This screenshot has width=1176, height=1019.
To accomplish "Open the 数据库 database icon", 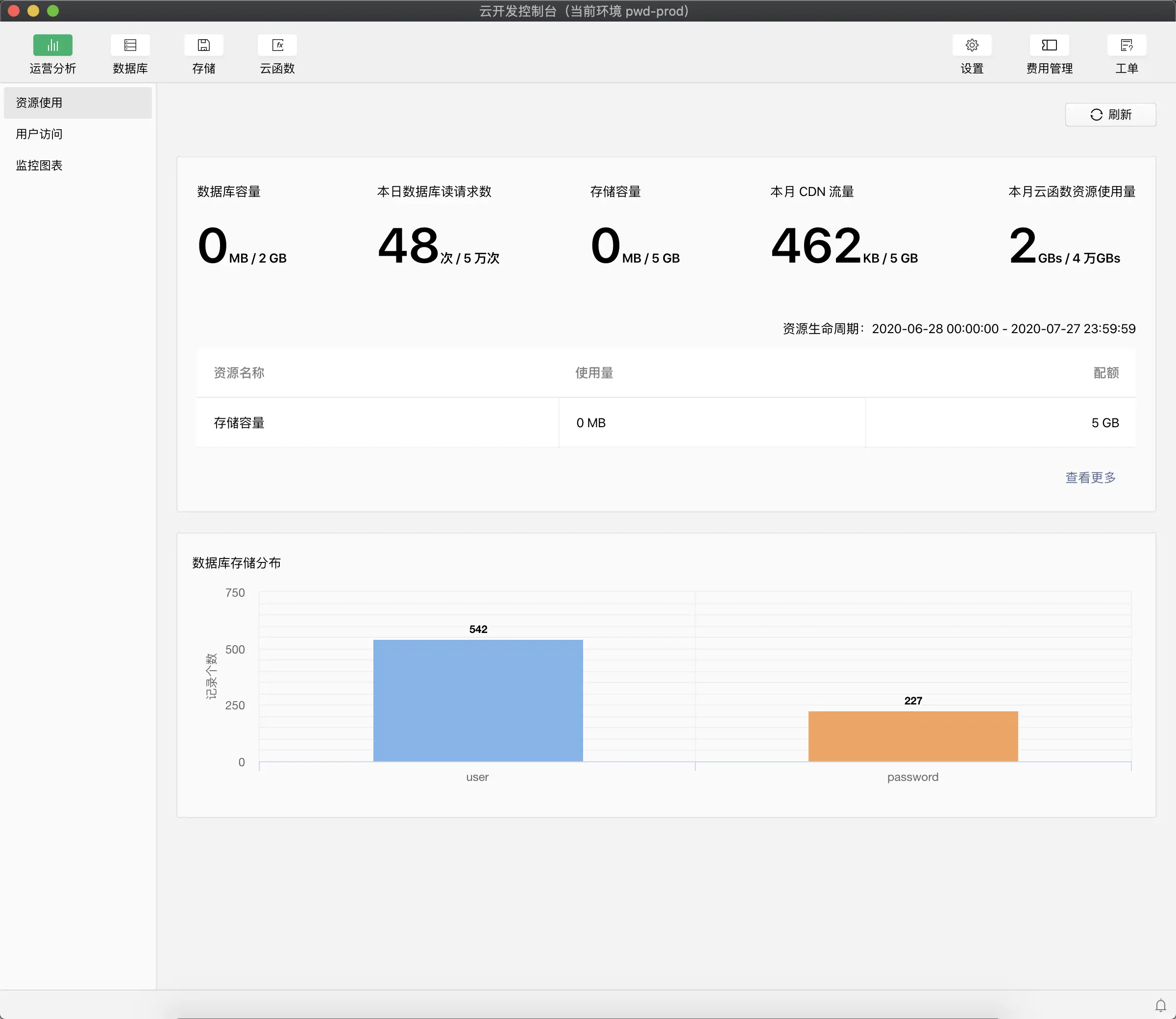I will [x=130, y=46].
